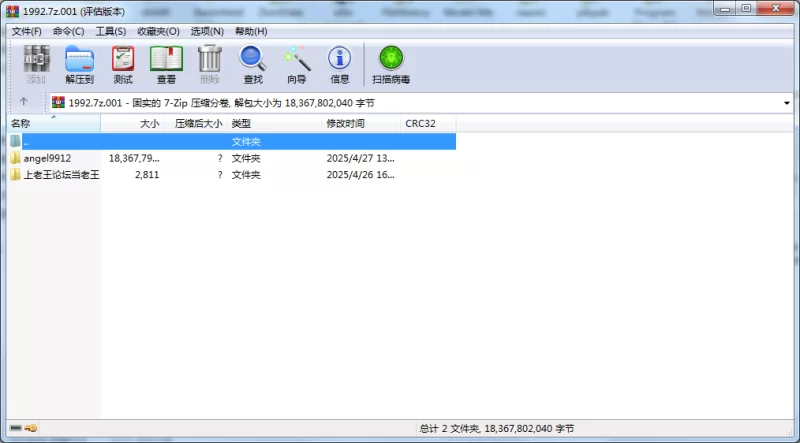Open the 命令(C) menu
Viewport: 800px width, 443px height.
[x=68, y=31]
